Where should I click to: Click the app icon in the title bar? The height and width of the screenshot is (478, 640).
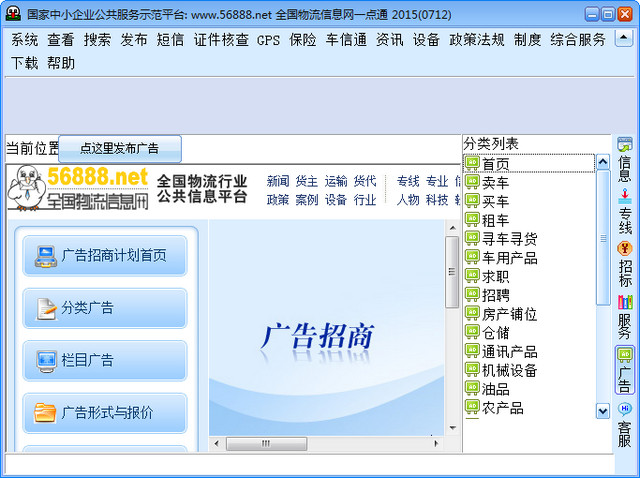(x=13, y=14)
